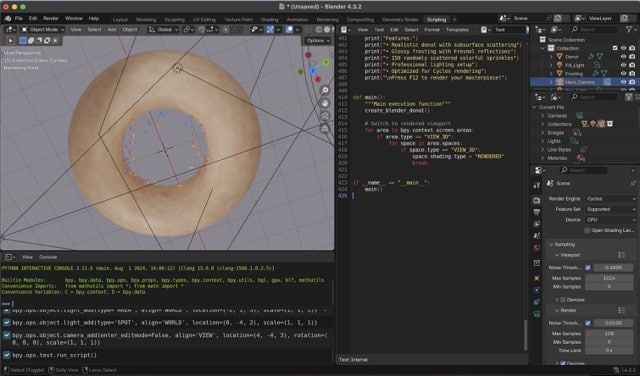
Task: Expand Cameras under Current File
Action: coord(543,116)
